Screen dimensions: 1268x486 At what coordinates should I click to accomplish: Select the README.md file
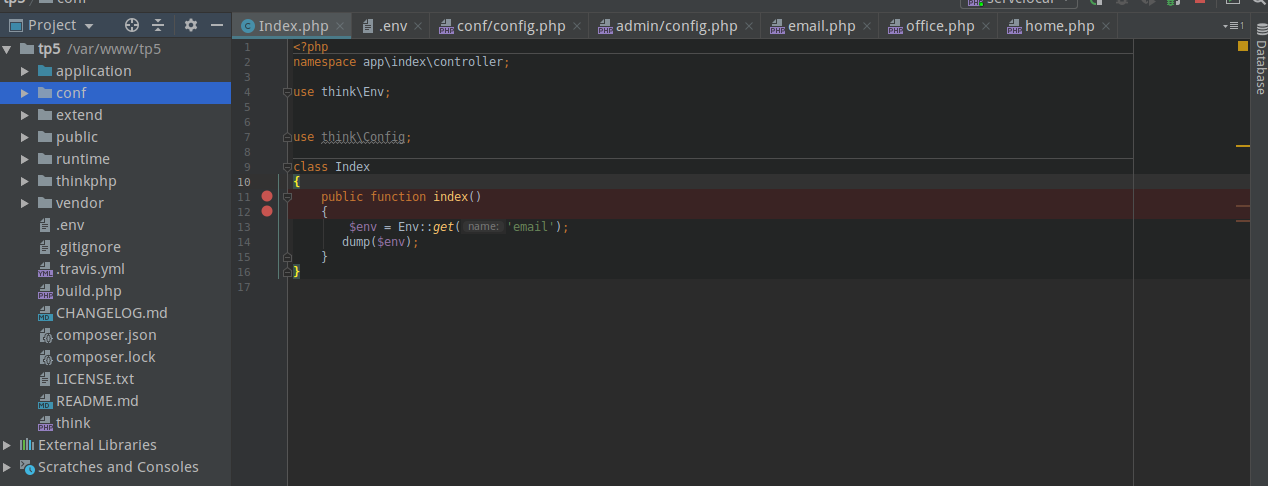tap(97, 401)
